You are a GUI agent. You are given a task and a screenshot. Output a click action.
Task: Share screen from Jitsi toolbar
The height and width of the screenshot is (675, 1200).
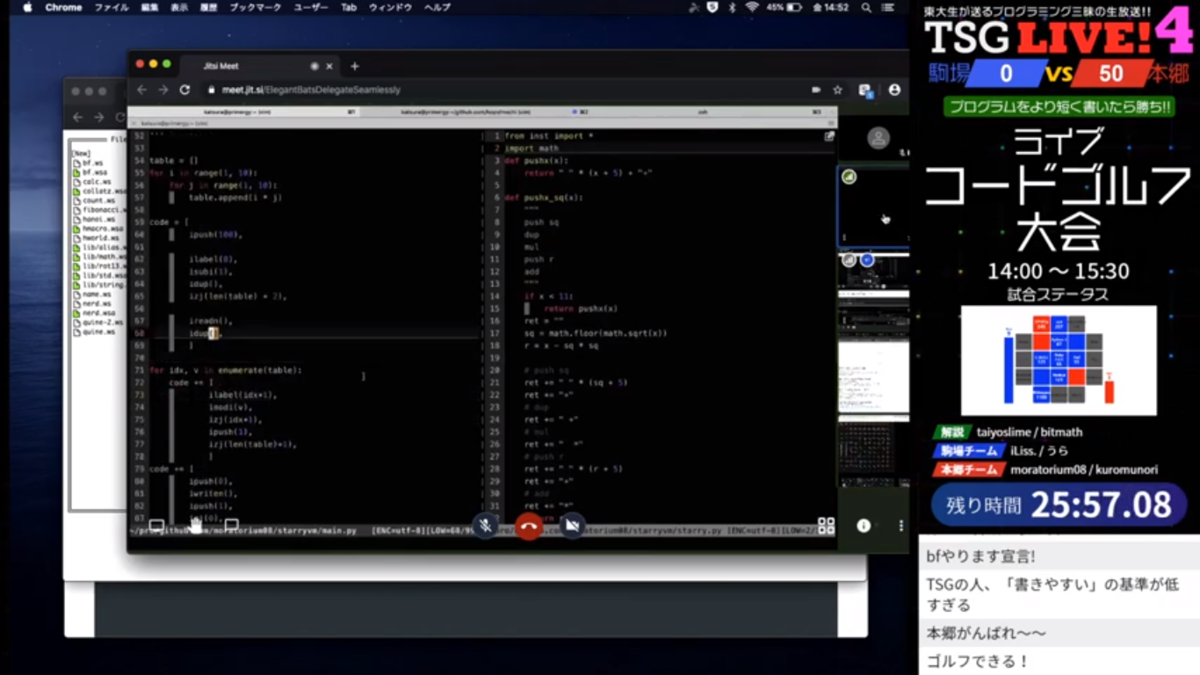157,525
